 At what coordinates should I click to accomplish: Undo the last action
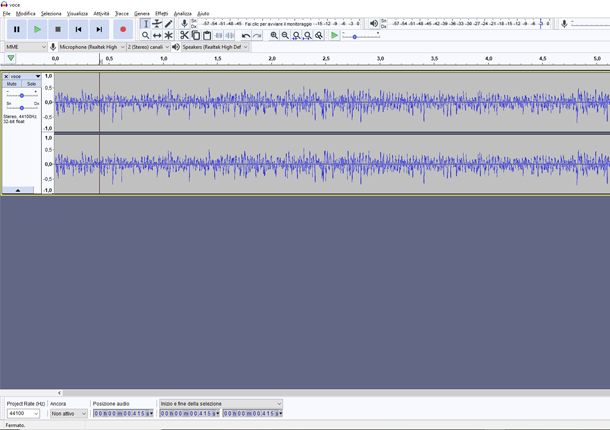click(x=245, y=35)
